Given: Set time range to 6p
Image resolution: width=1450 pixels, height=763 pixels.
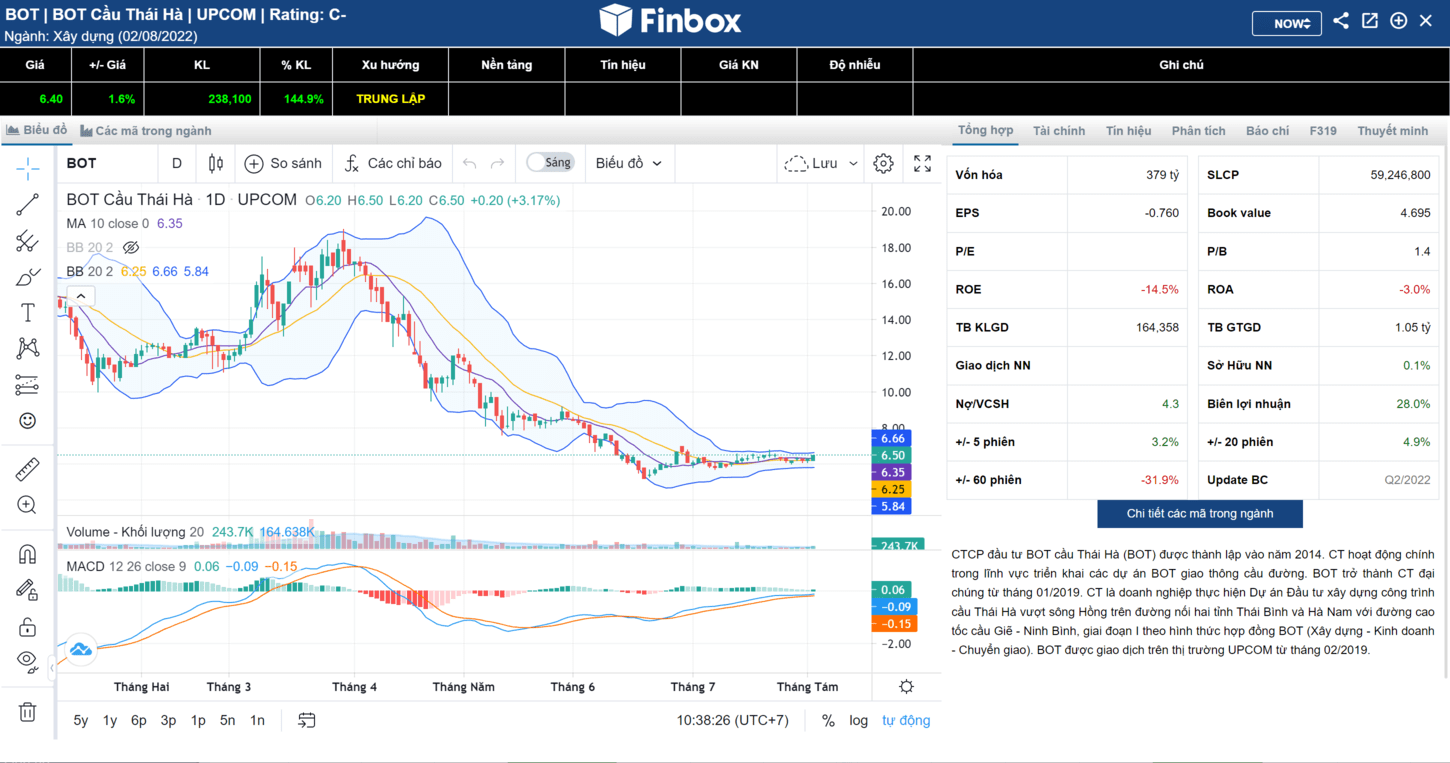Looking at the screenshot, I should point(139,720).
